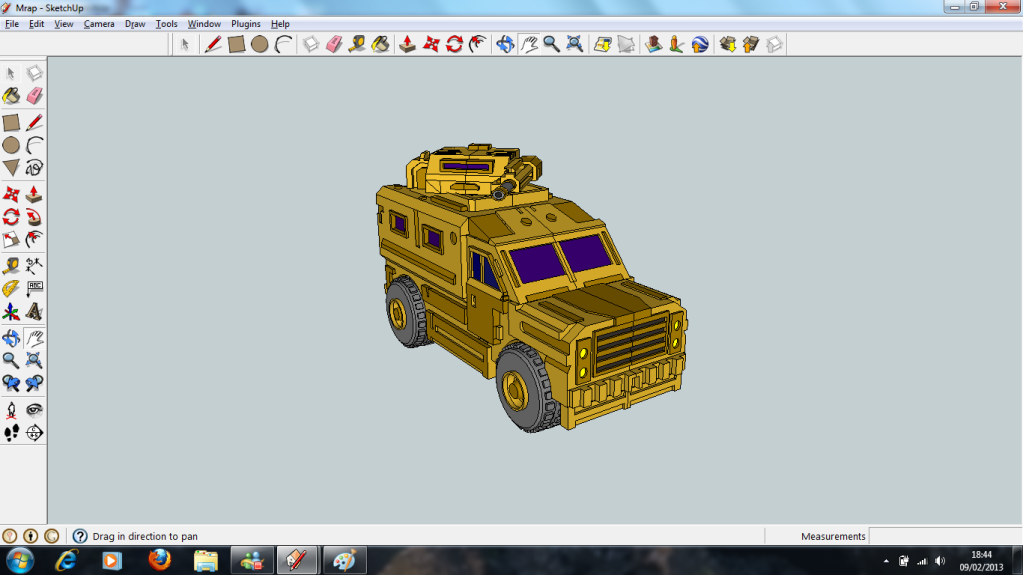Select the Move tool in the horizontal toolbar
This screenshot has width=1023, height=575.
coord(431,44)
